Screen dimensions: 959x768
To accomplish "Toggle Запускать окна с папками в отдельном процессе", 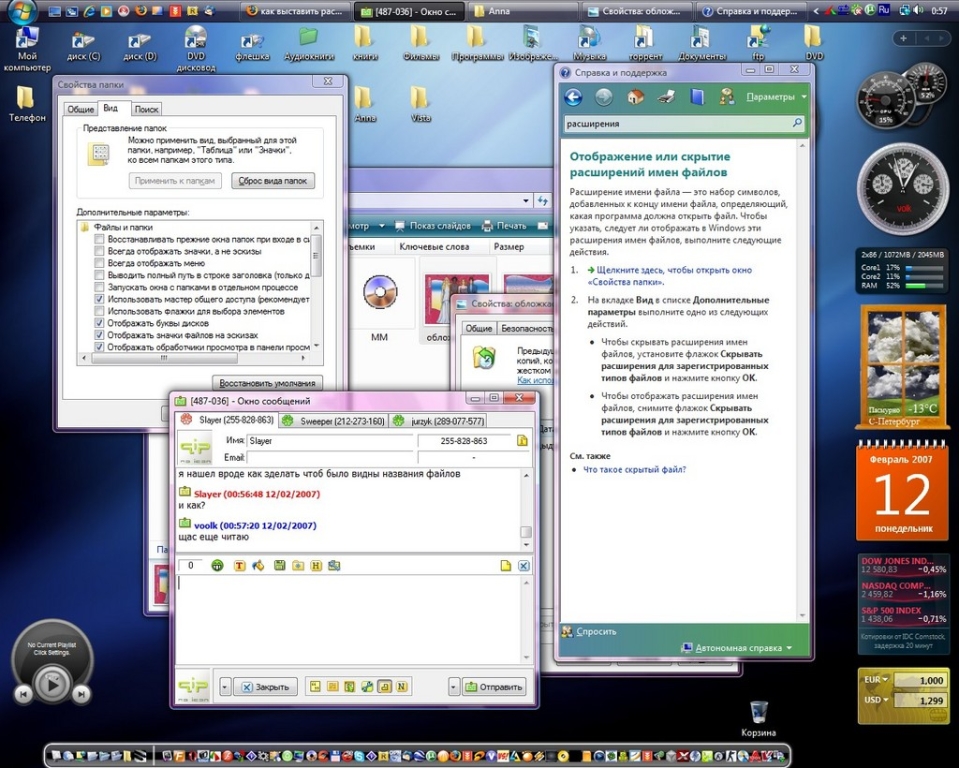I will click(x=99, y=287).
